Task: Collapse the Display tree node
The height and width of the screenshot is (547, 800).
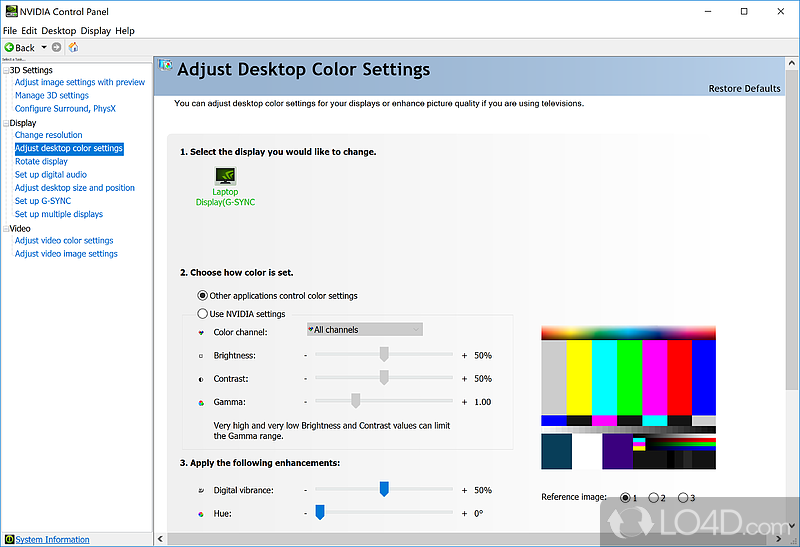Action: click(x=6, y=123)
